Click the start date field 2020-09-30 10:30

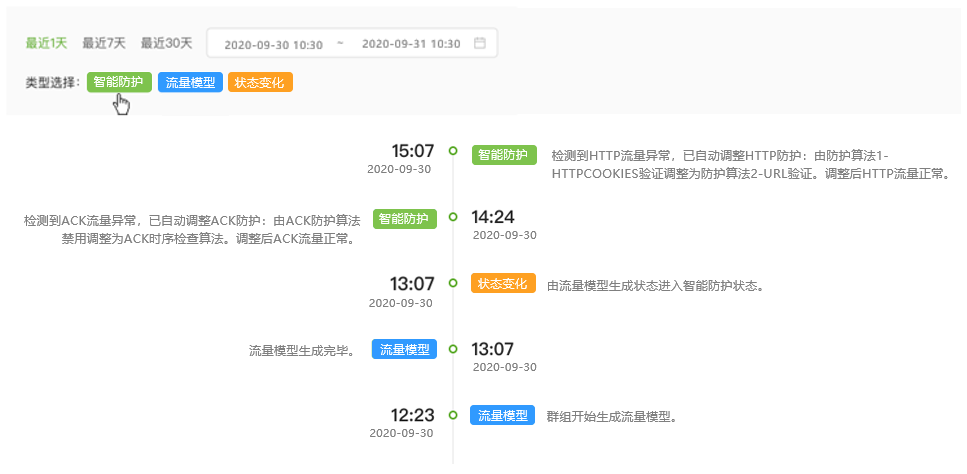(273, 44)
